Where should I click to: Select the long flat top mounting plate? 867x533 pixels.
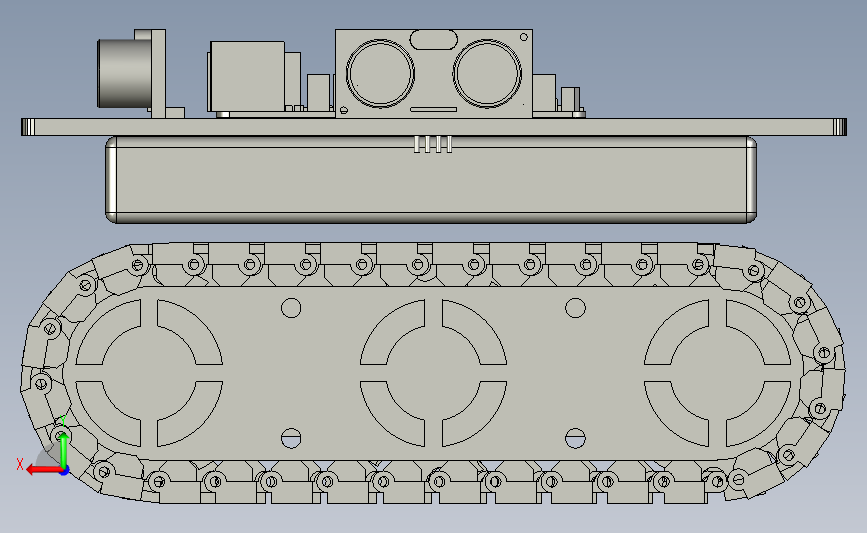pos(434,127)
